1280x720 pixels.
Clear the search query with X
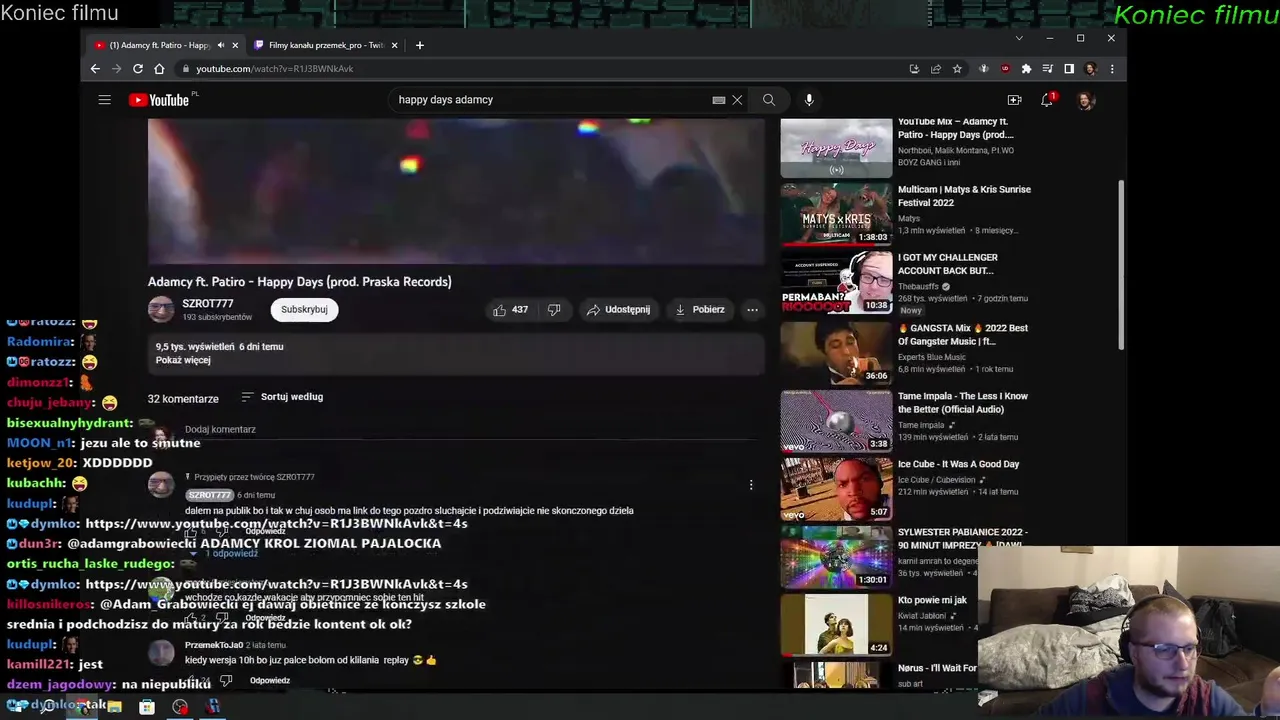(x=737, y=100)
